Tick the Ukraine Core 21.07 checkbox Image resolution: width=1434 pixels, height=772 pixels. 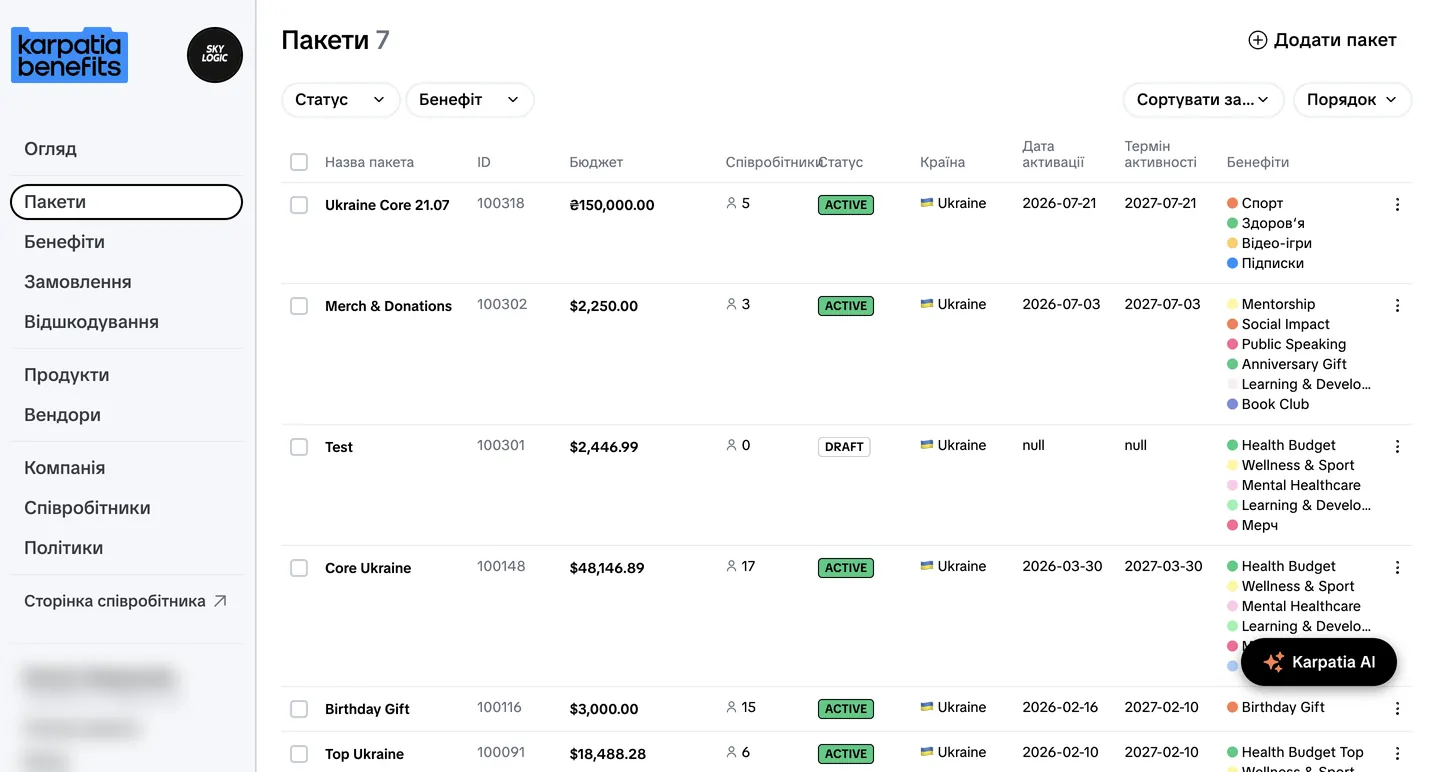(299, 205)
